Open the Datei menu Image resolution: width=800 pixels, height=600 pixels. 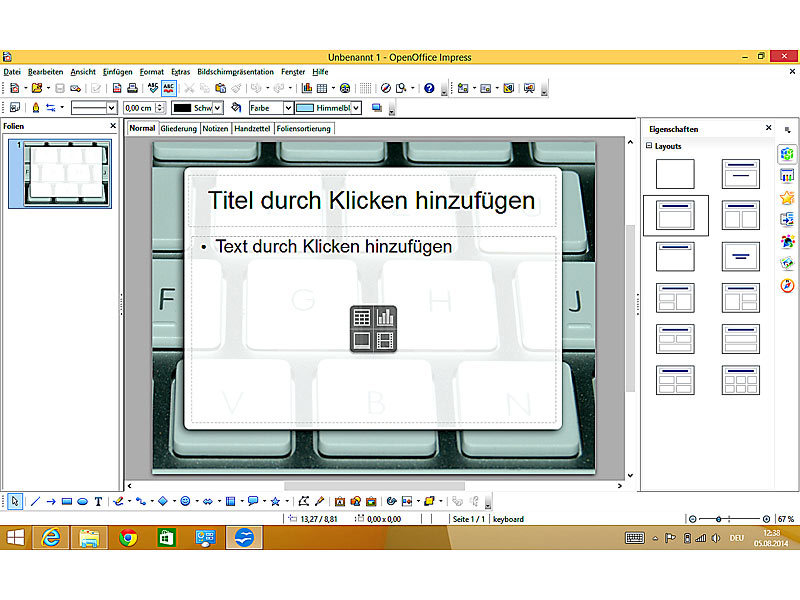[12, 72]
